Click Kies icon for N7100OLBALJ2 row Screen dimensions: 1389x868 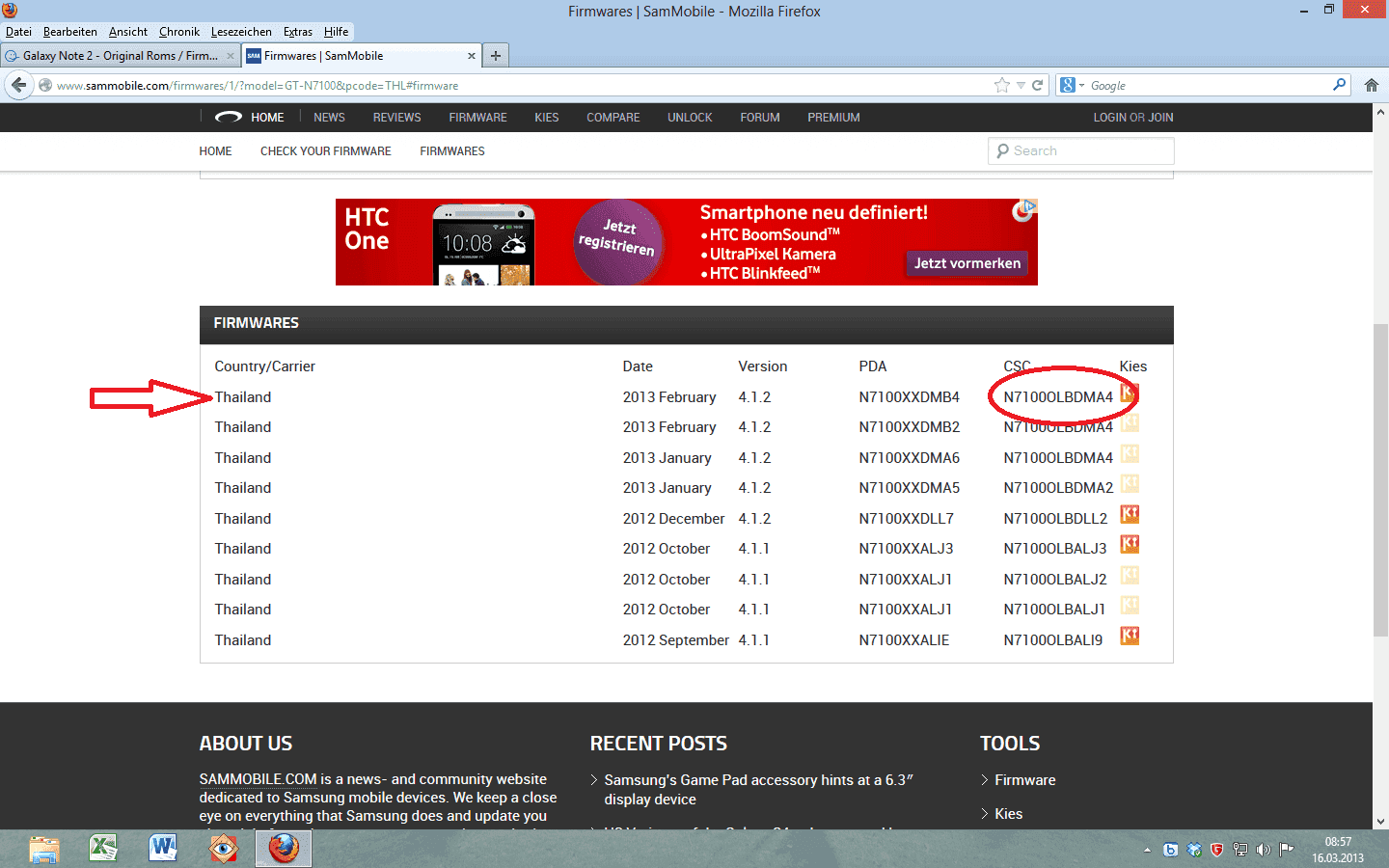pyautogui.click(x=1130, y=575)
